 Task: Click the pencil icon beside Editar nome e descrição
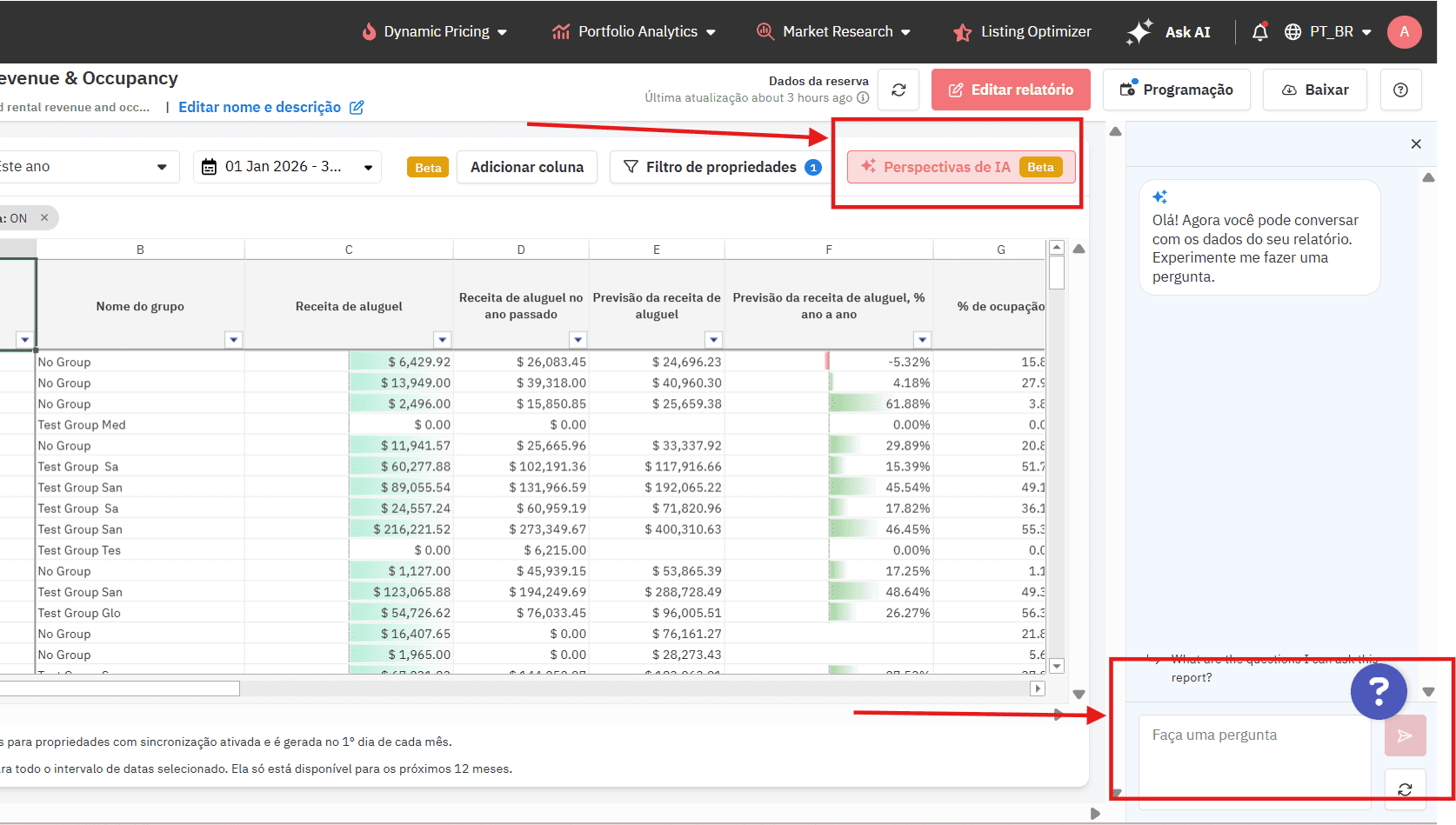357,107
